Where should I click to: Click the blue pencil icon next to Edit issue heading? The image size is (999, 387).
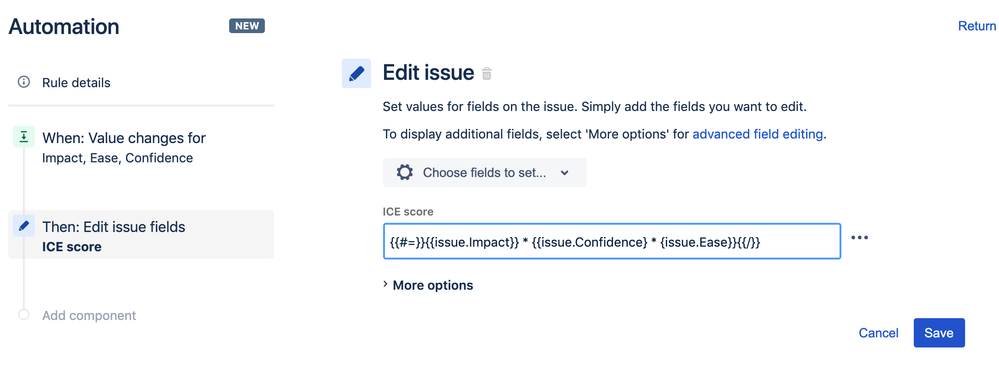(x=357, y=73)
